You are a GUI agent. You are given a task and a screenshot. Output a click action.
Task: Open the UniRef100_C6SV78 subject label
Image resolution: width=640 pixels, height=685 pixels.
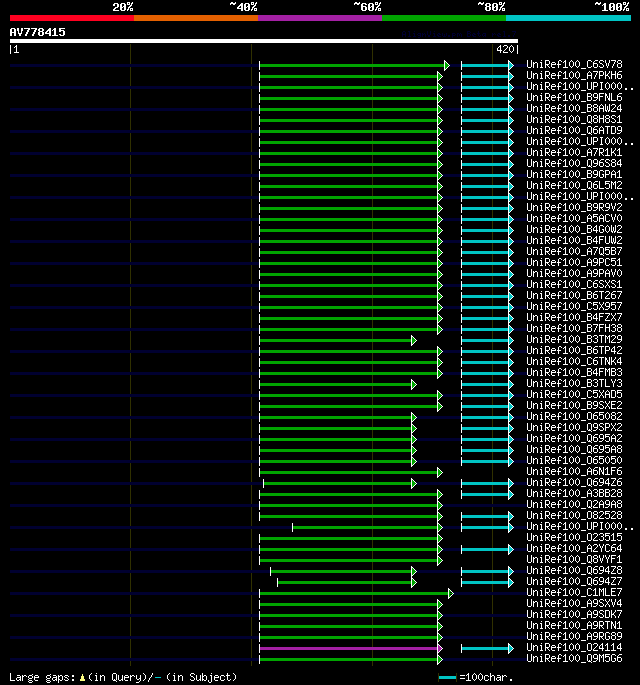coord(574,65)
